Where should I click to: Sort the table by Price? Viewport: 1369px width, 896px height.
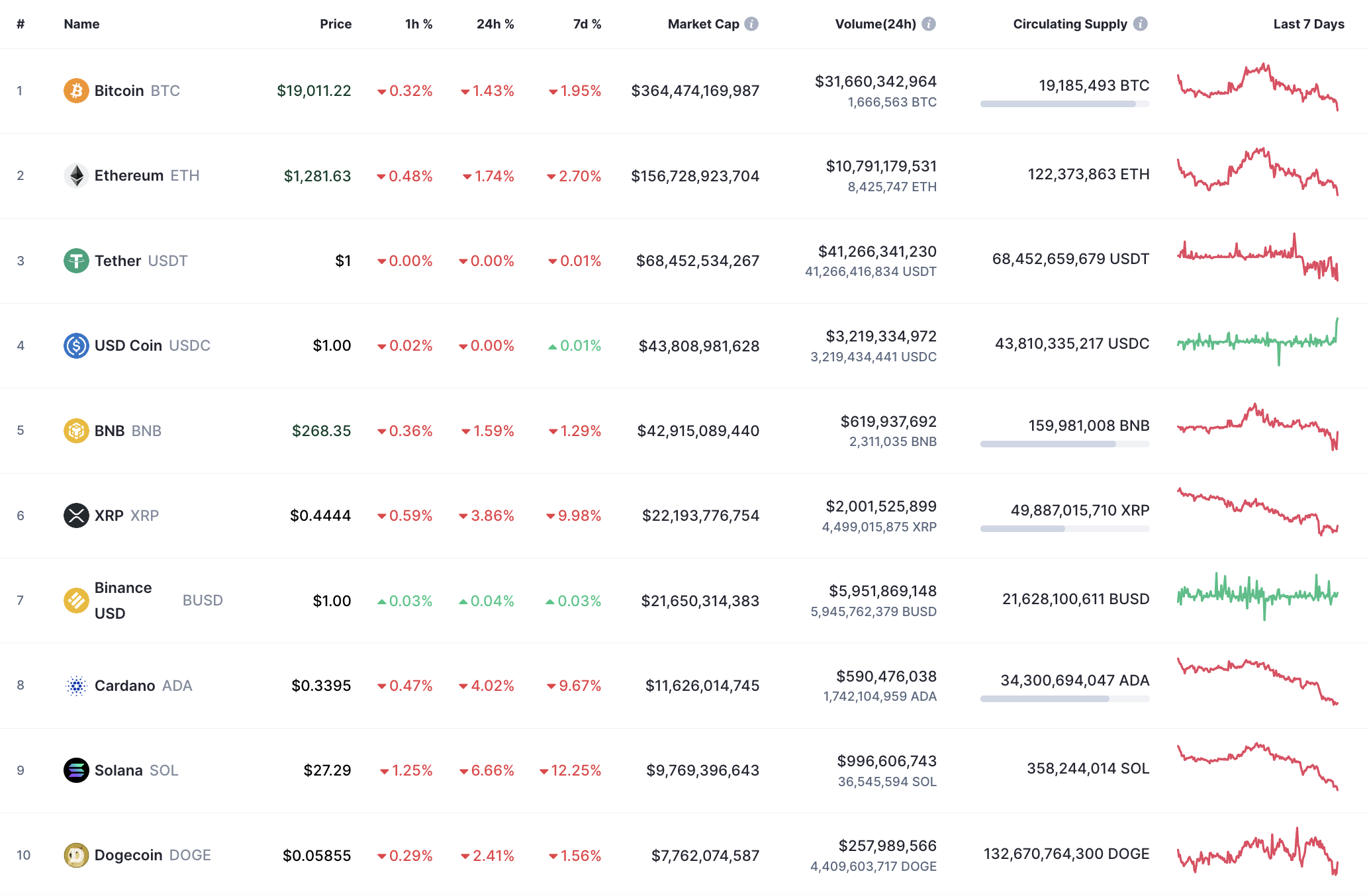tap(336, 23)
